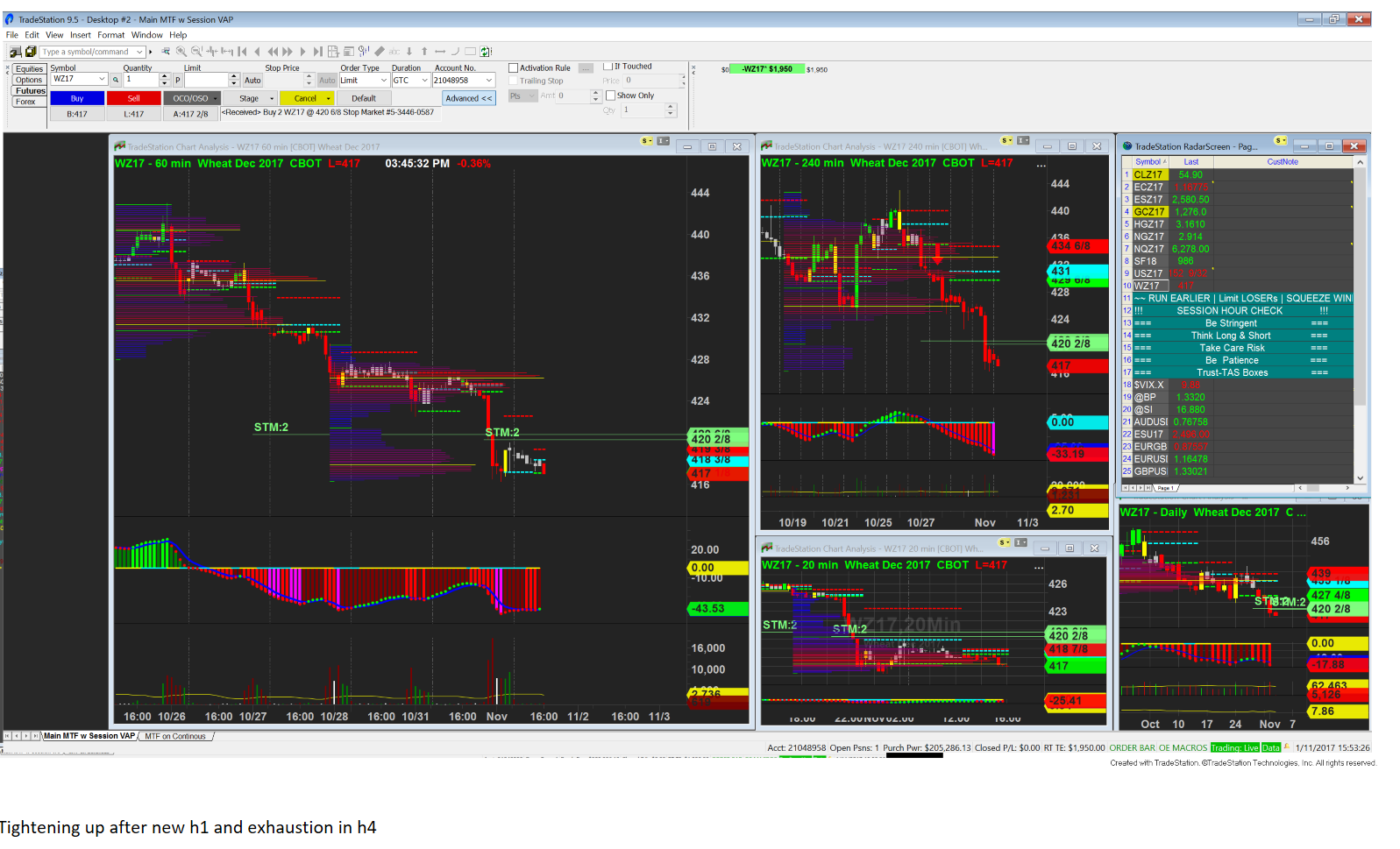This screenshot has width=1400, height=849.
Task: Open the Account No. dropdown
Action: [489, 81]
